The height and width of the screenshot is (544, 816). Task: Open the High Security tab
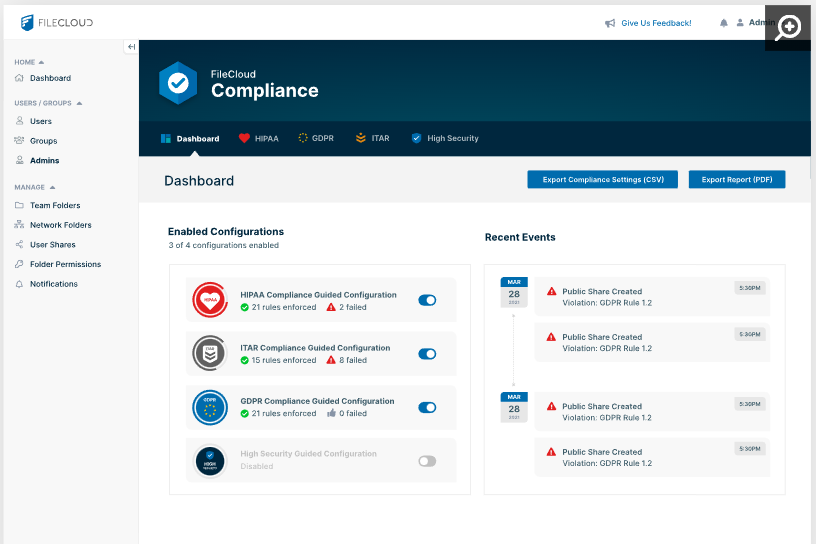(x=445, y=138)
